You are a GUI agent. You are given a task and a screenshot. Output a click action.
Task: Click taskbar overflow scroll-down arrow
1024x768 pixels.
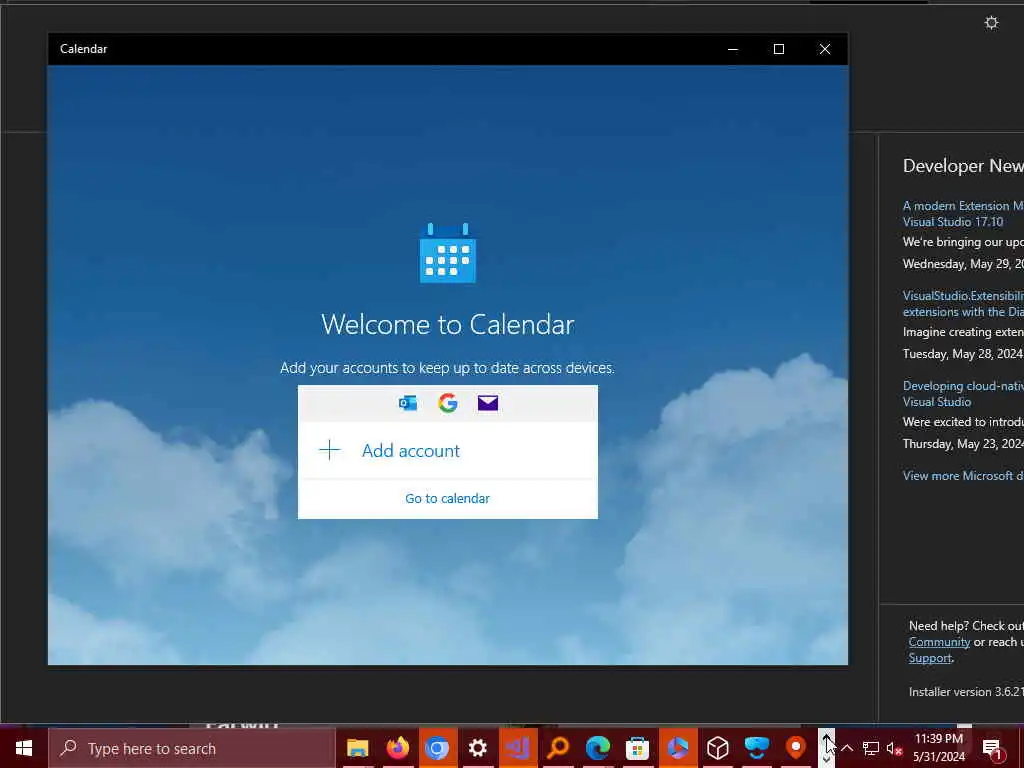coord(827,759)
